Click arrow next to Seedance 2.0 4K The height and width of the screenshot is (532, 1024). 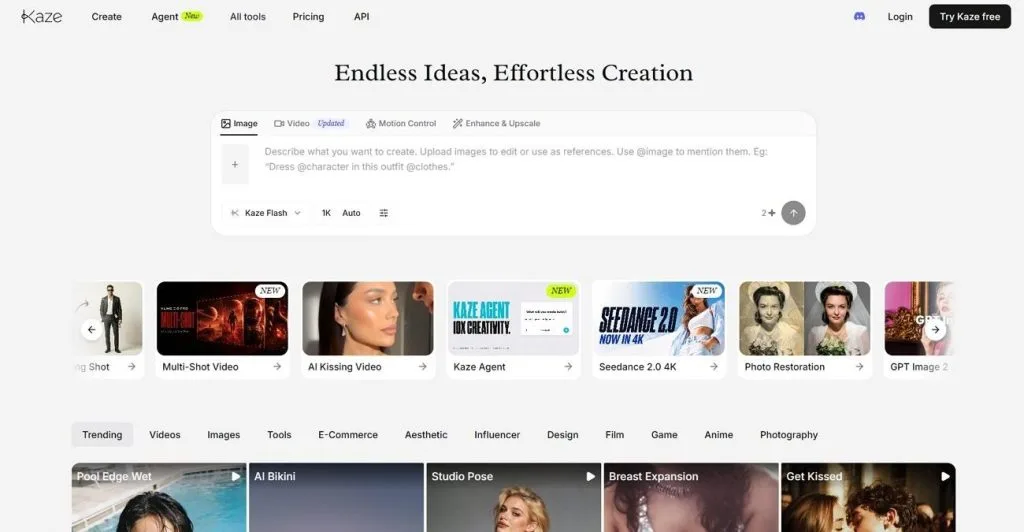click(714, 367)
